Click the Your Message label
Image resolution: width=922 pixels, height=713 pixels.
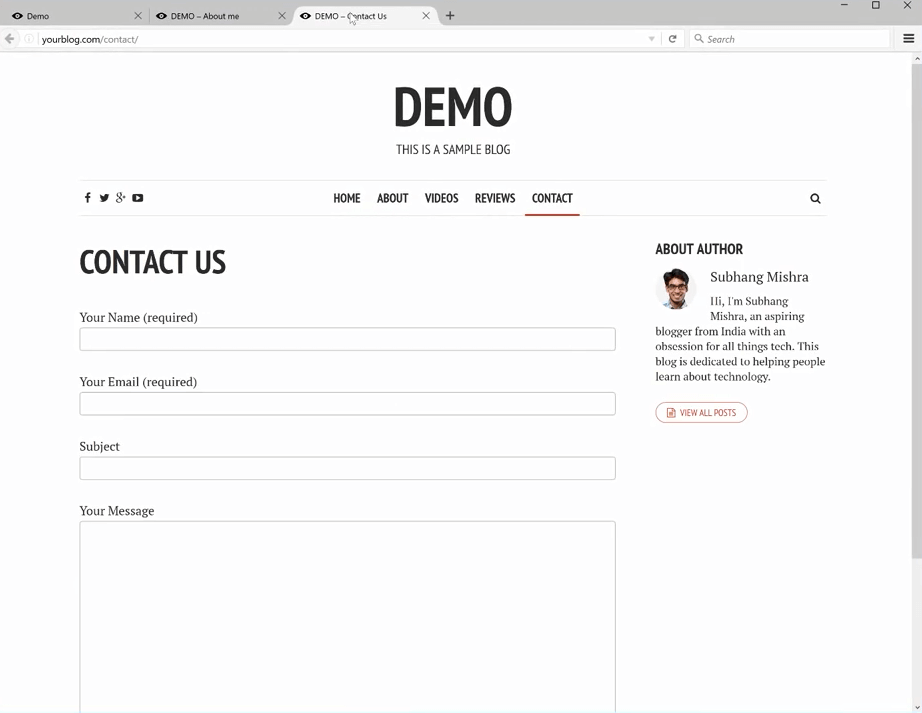coord(116,511)
